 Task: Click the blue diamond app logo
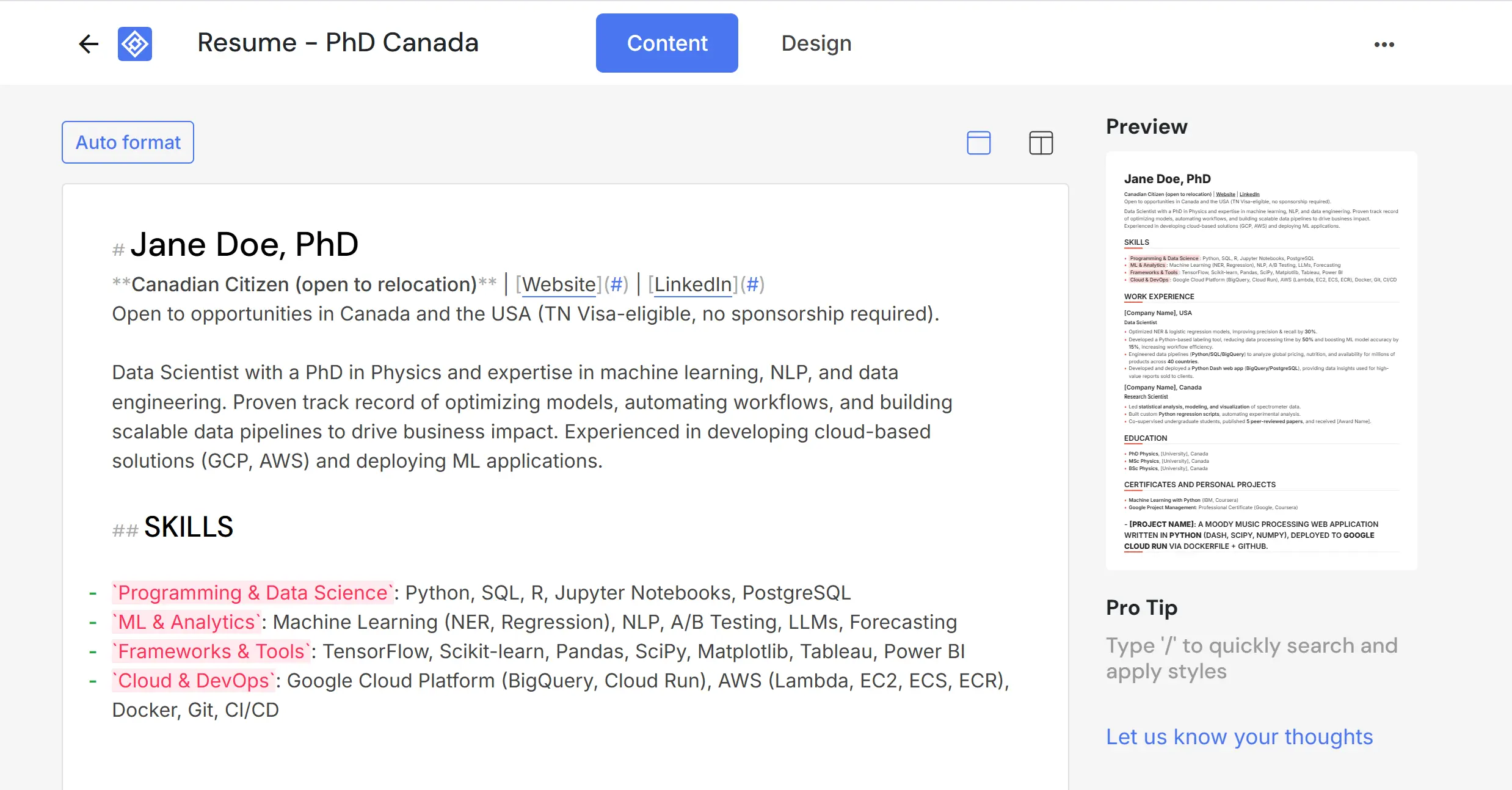pos(135,43)
